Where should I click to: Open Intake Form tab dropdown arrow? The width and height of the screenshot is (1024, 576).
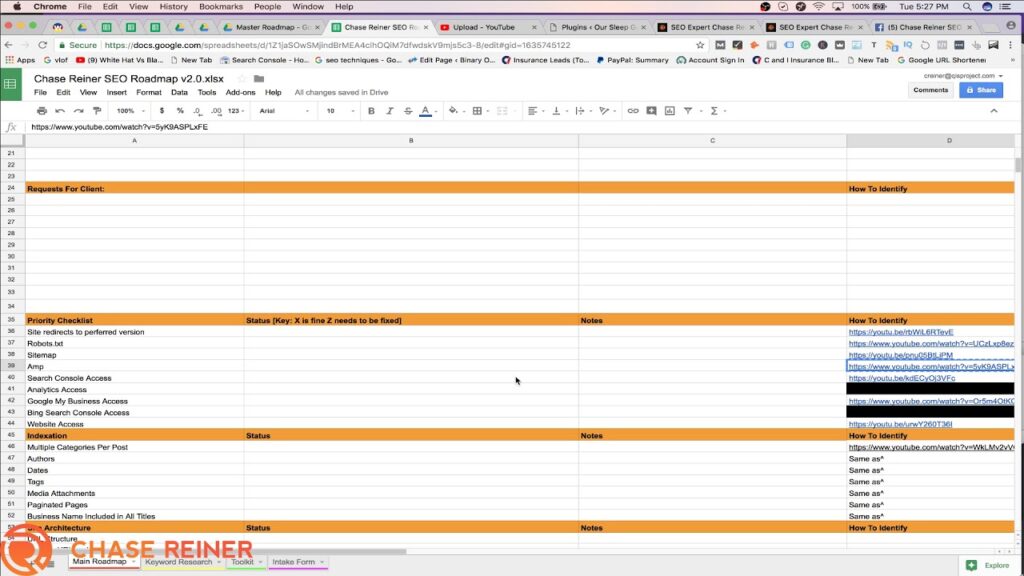click(x=322, y=562)
